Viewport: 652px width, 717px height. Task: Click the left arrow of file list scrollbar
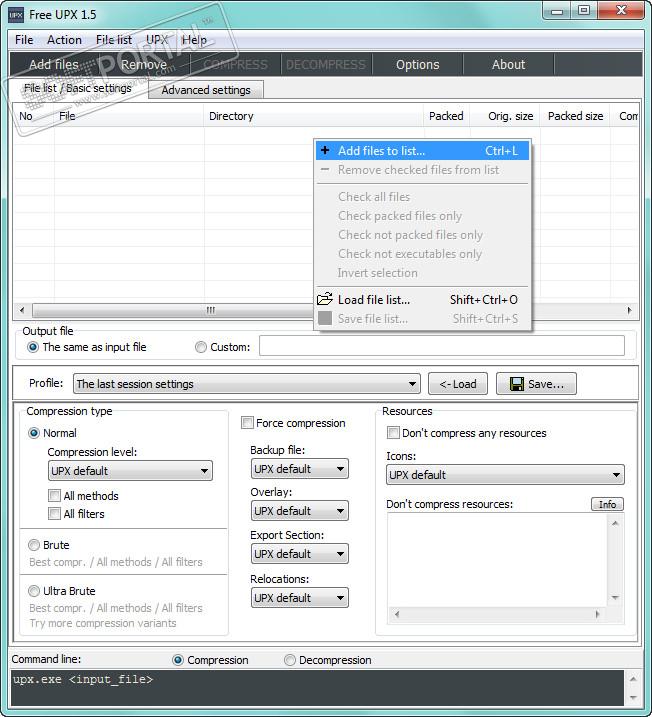22,310
